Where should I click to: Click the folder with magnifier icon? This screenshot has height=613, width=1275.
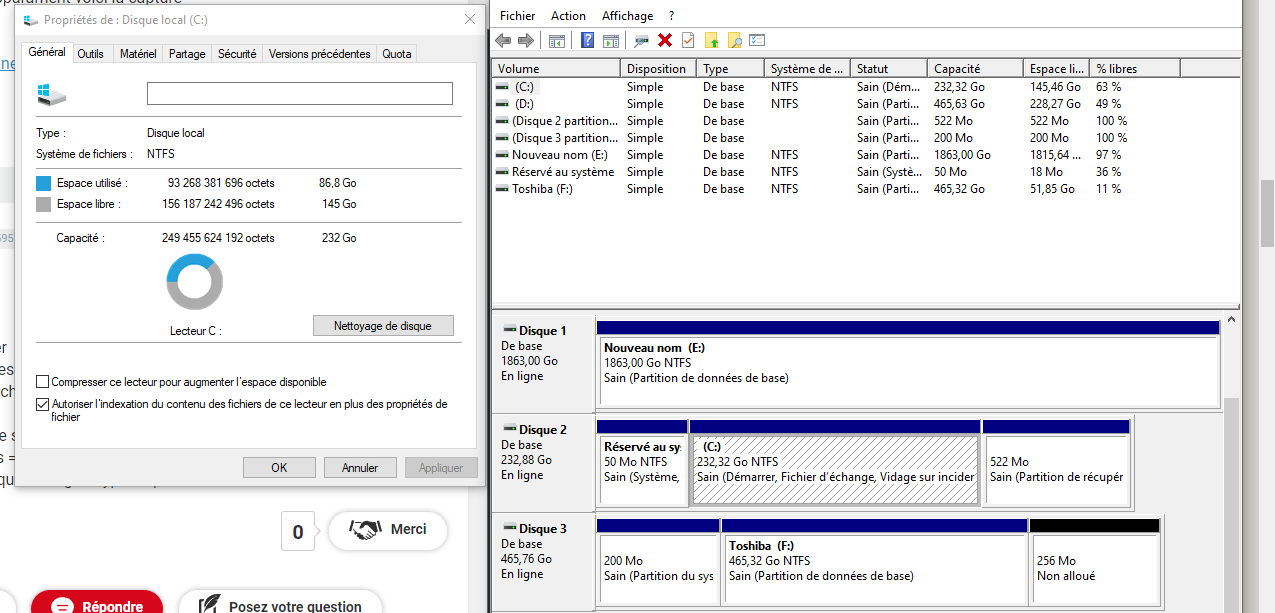(x=735, y=40)
